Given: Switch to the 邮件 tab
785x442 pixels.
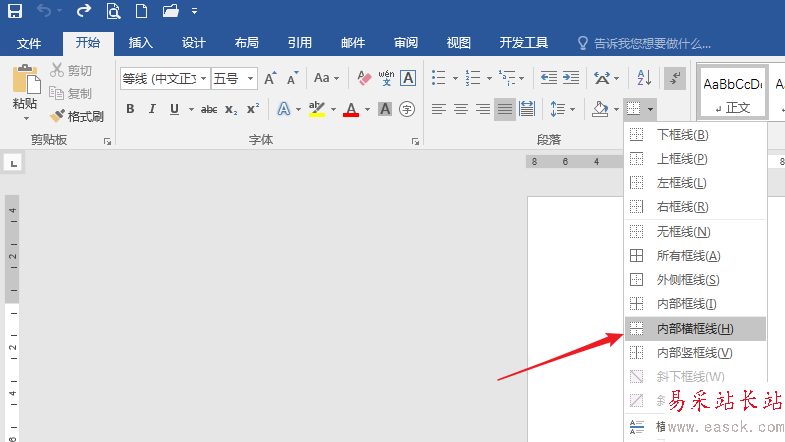Looking at the screenshot, I should pyautogui.click(x=353, y=43).
